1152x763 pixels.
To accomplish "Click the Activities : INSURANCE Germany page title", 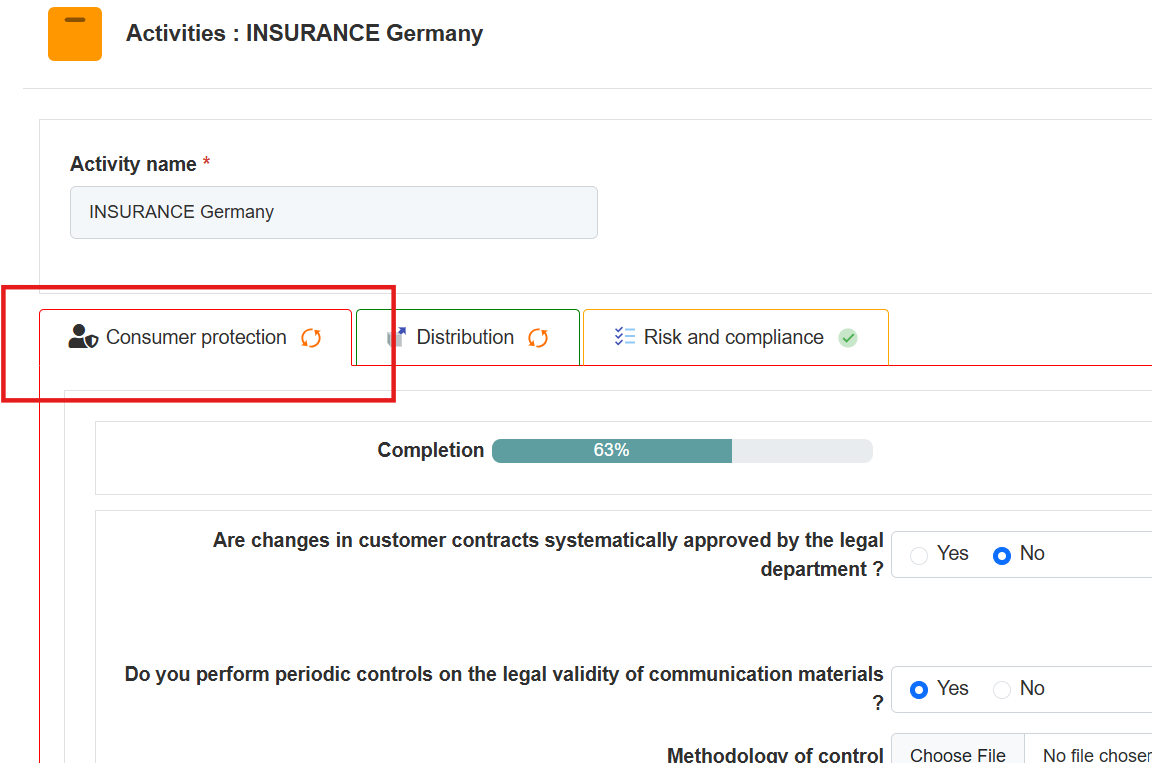I will 304,33.
